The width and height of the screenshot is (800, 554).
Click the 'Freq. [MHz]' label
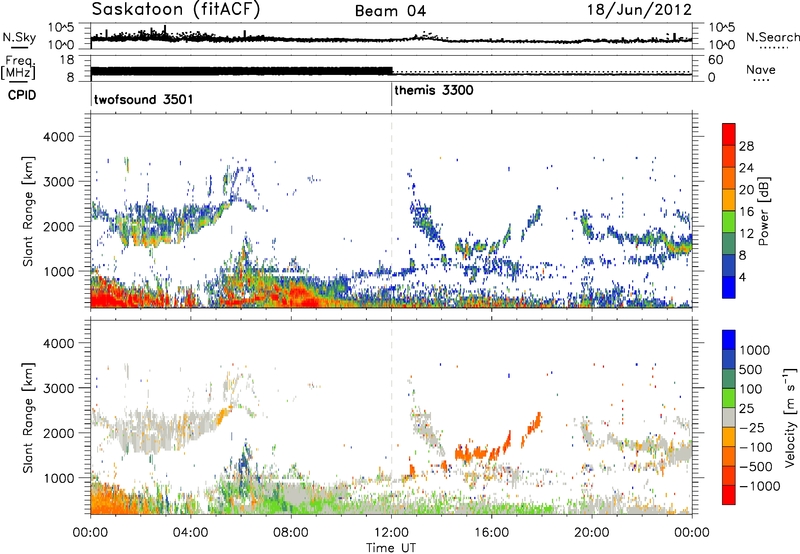(18, 68)
